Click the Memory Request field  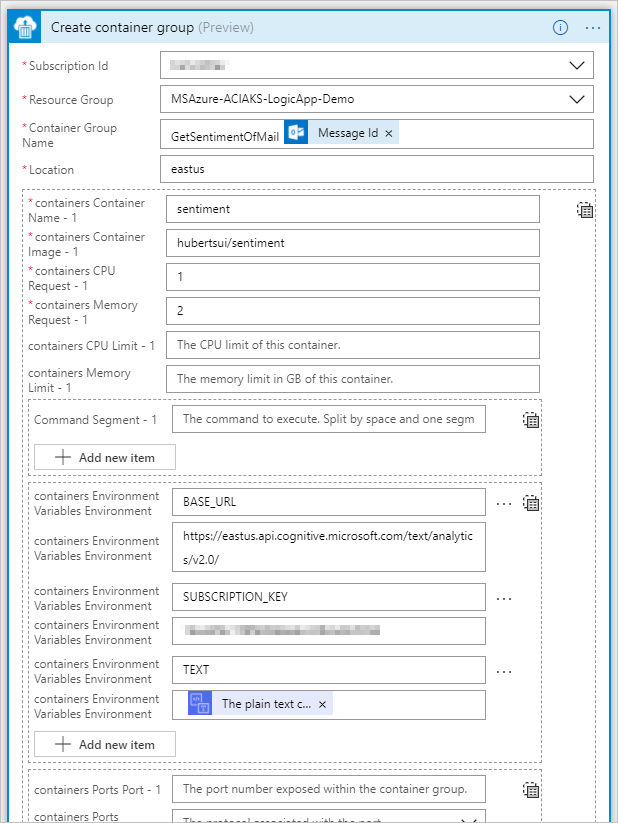pos(353,311)
